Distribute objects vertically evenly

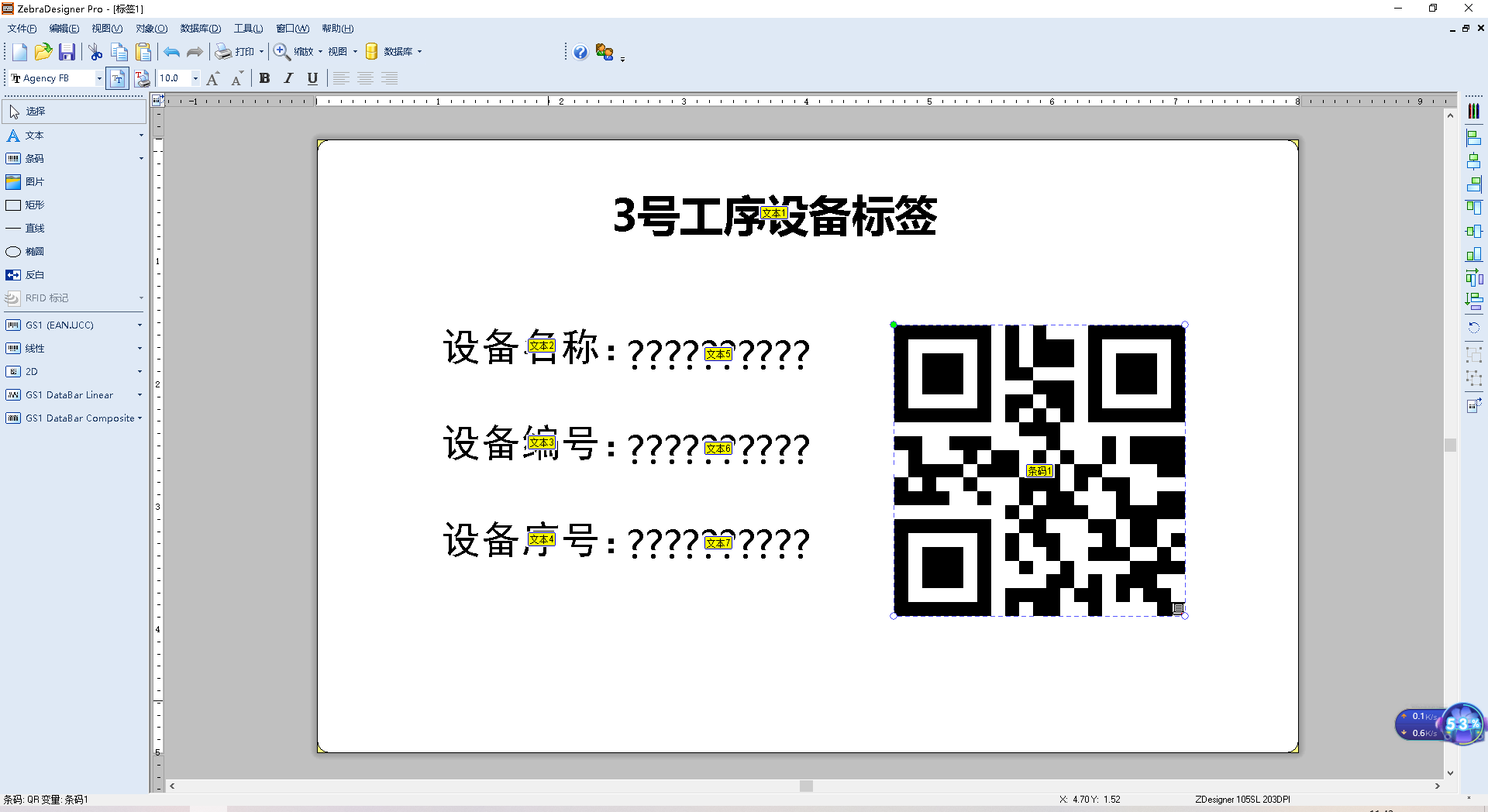1473,301
